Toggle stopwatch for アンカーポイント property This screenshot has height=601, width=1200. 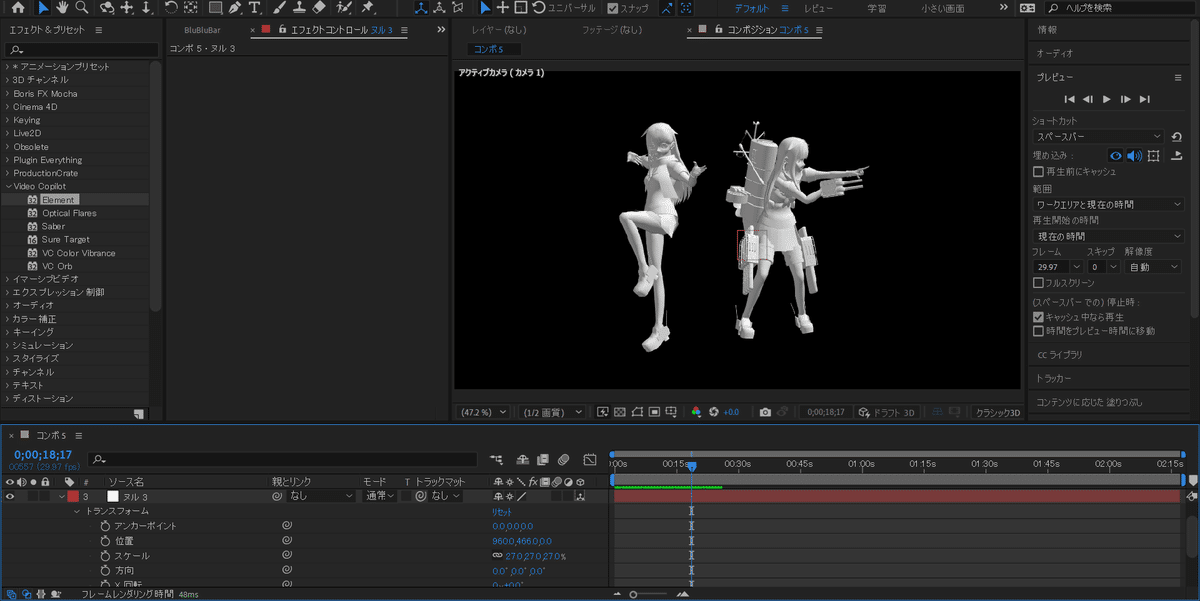tap(105, 526)
